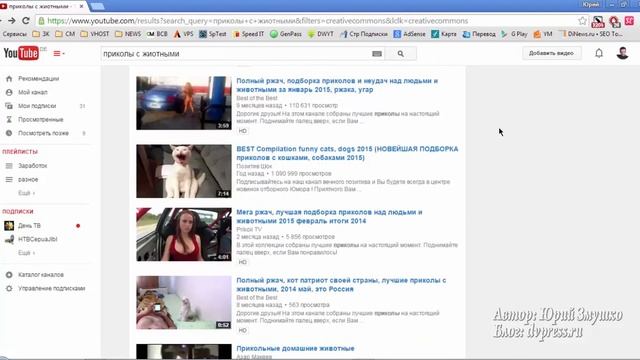Open 'BEST Compilation funny cats, dogs 2015' video
The width and height of the screenshot is (640, 360).
tap(347, 153)
